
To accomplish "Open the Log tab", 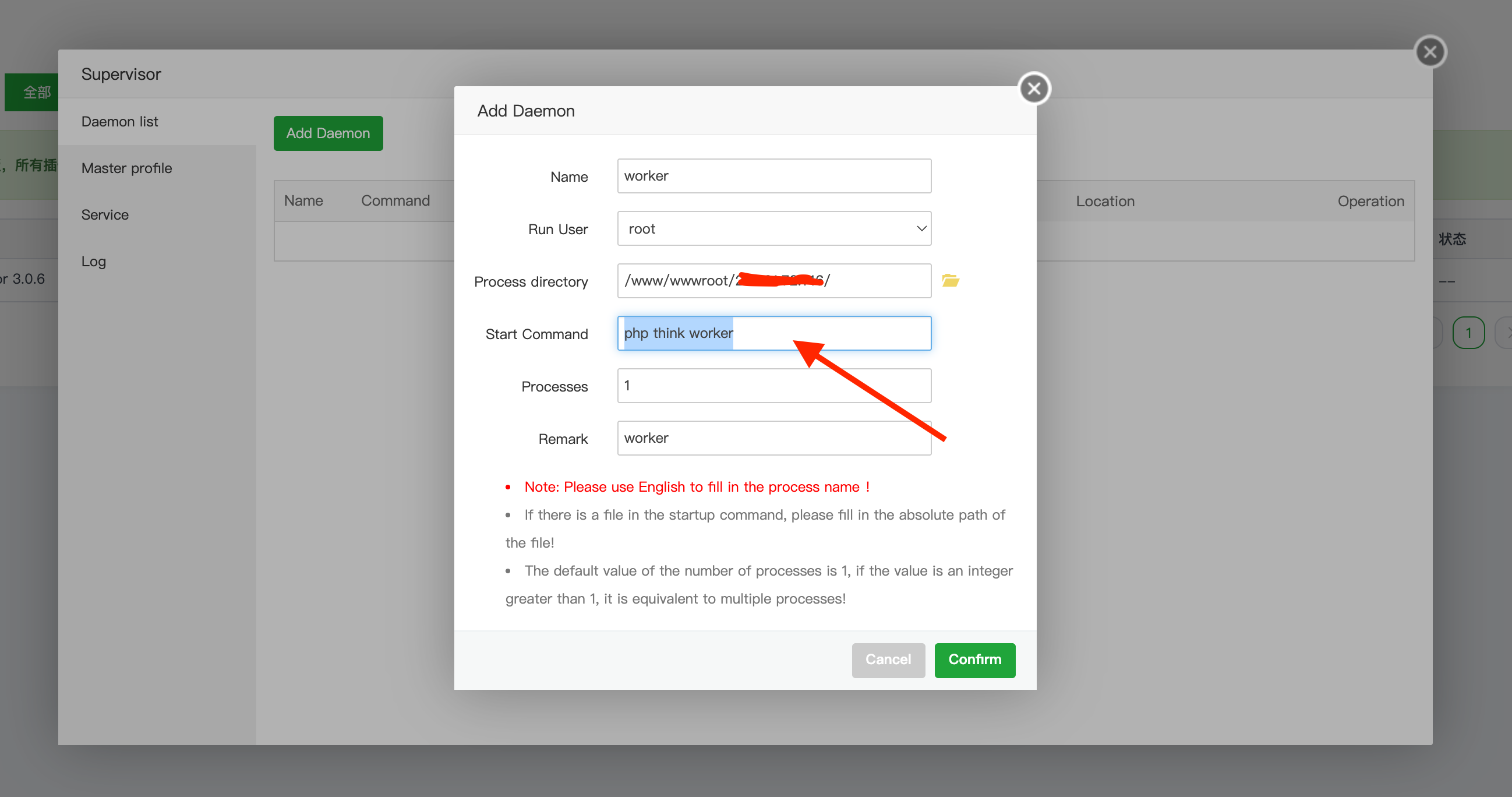I will [x=94, y=262].
